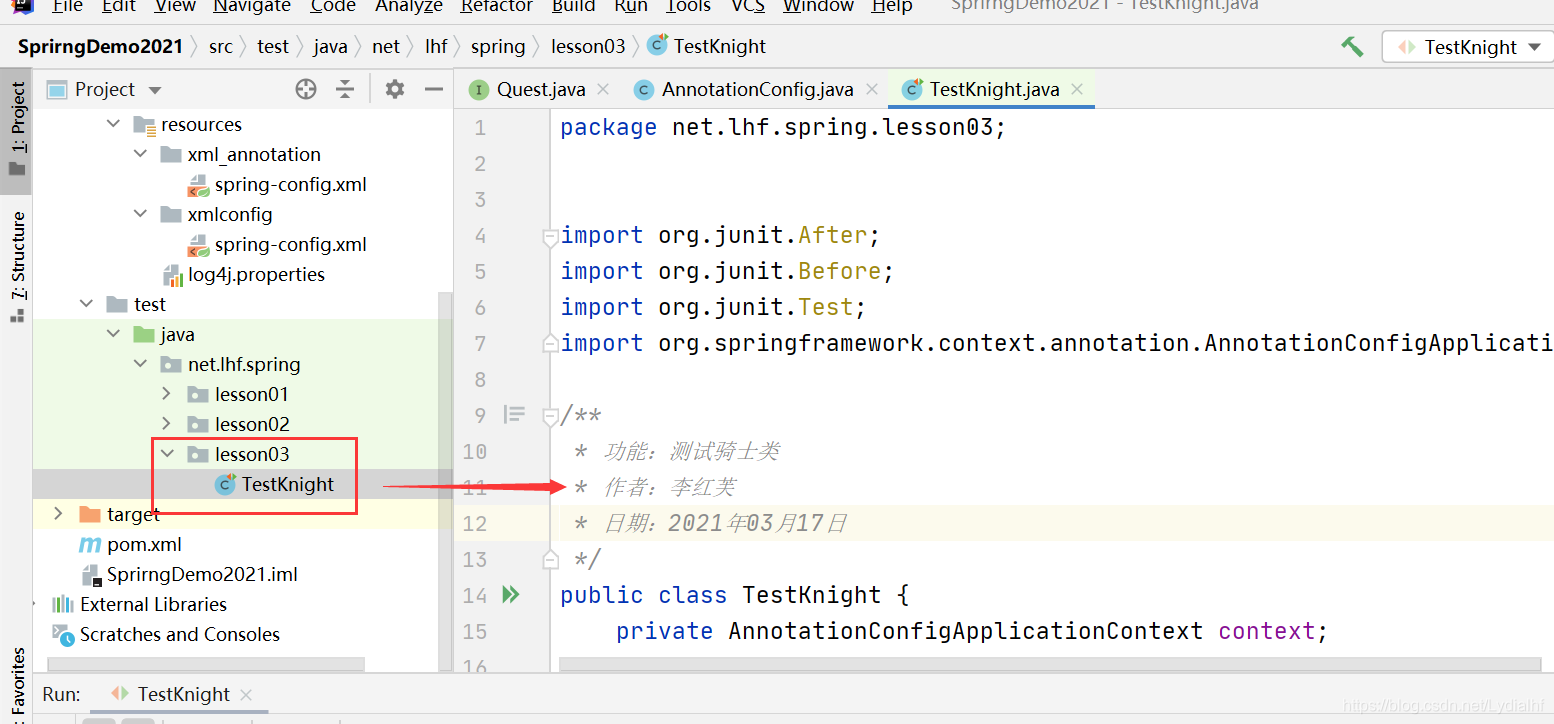
Task: Click the spring breadcrumb
Action: point(497,47)
